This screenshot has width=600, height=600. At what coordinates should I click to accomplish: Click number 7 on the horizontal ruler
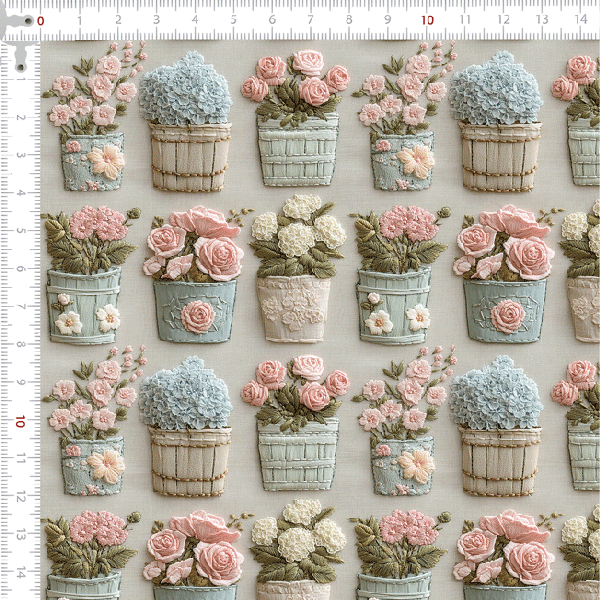point(310,20)
